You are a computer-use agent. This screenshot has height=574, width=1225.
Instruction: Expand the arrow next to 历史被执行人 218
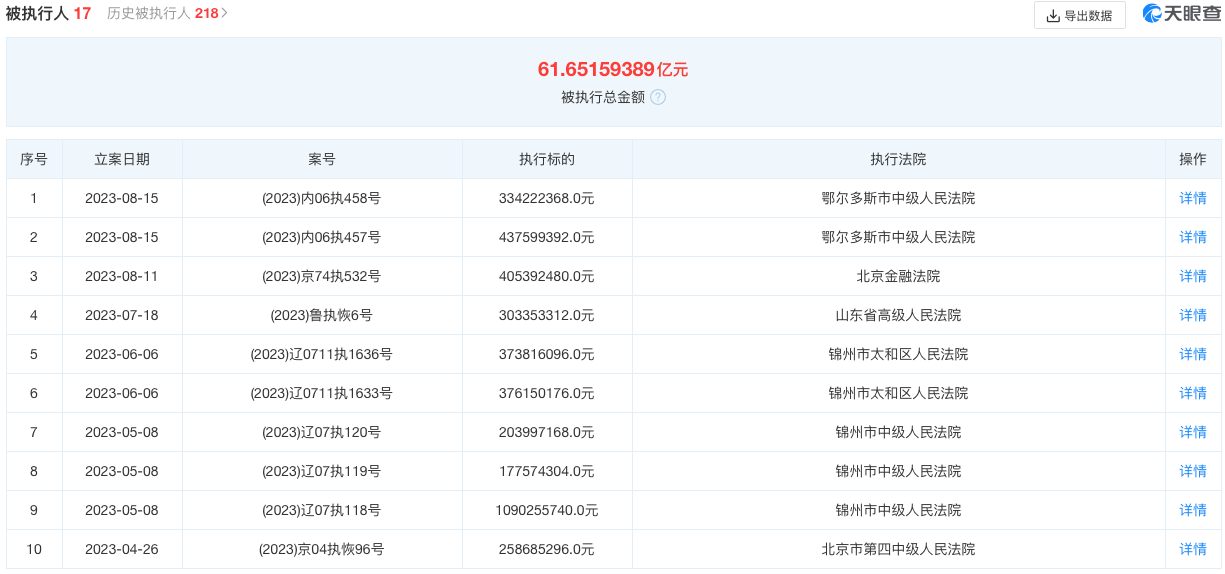click(x=225, y=14)
